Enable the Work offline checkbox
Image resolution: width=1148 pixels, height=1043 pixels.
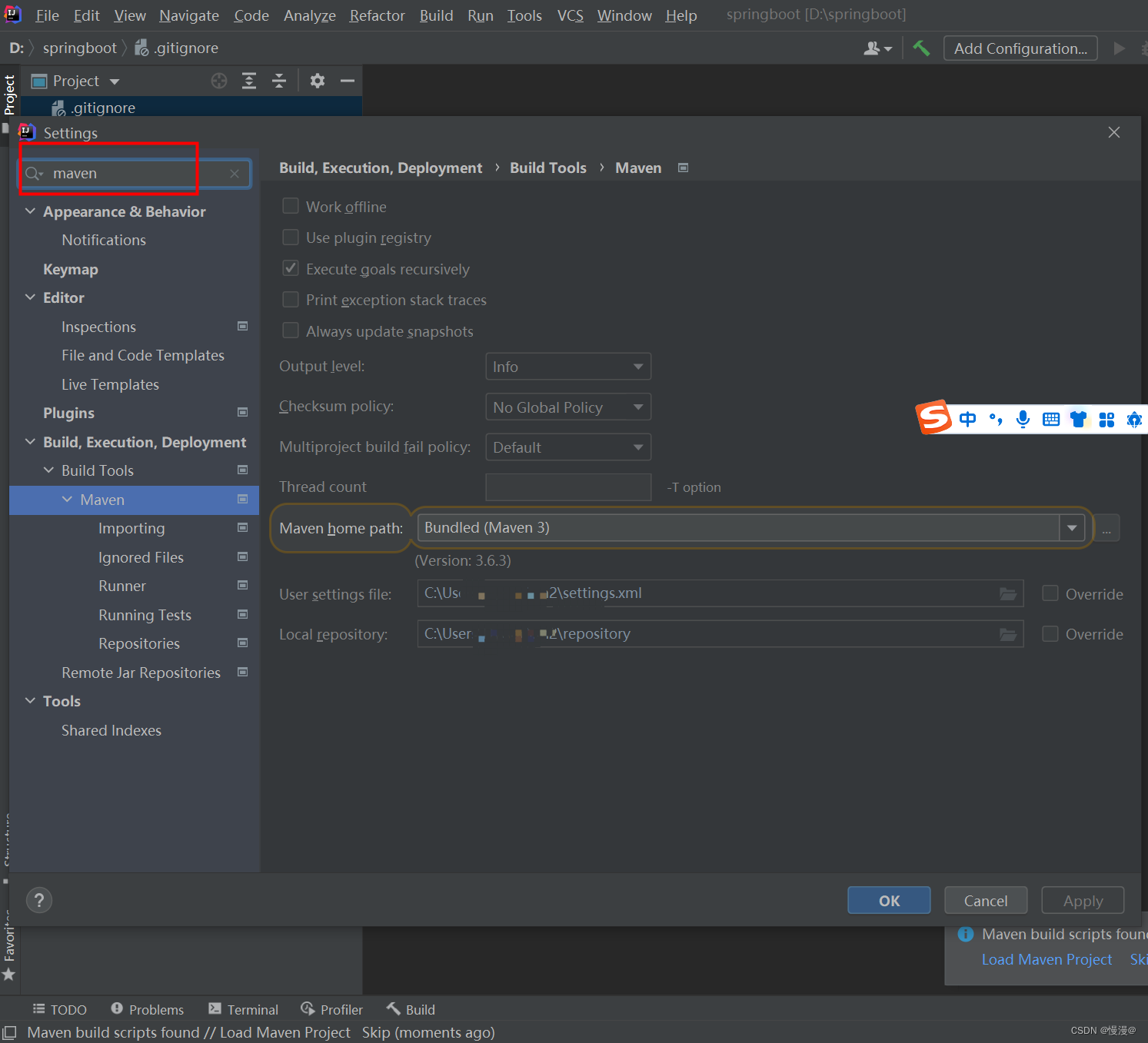tap(291, 206)
